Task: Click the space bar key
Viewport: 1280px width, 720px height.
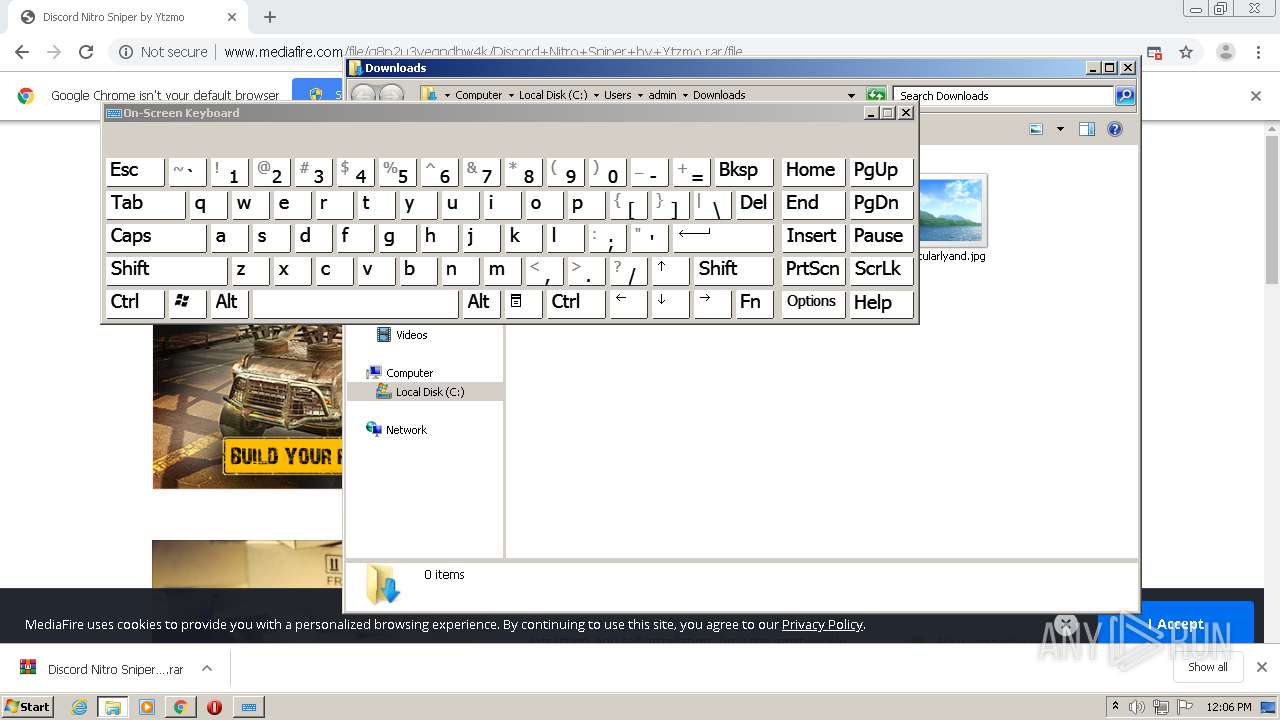Action: 355,303
